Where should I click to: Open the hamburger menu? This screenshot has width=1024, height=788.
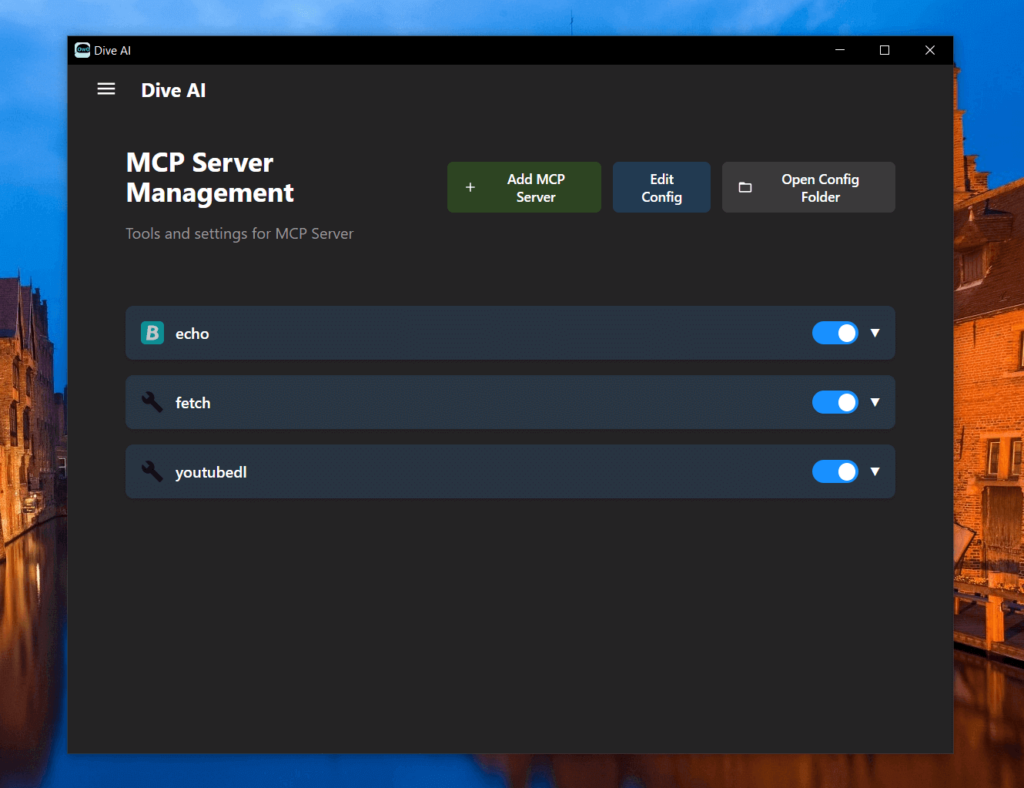click(106, 89)
